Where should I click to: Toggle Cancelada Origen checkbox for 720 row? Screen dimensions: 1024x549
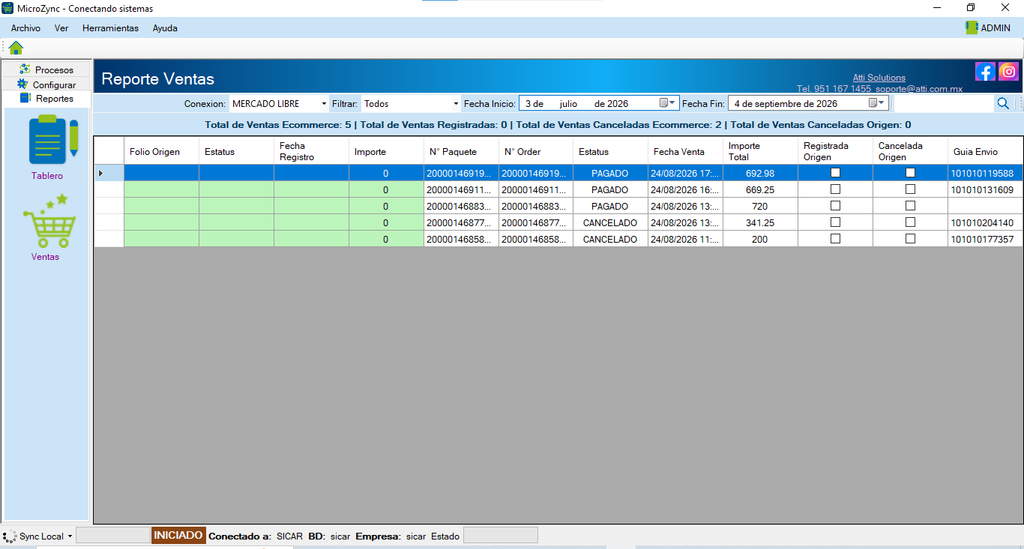click(910, 206)
